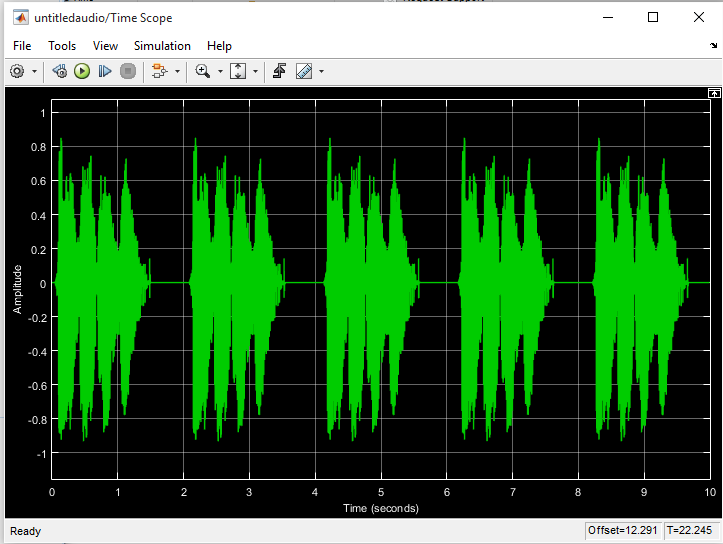Expand the Zoom tool dropdown arrow
Screen dimensions: 723x544
(x=220, y=71)
